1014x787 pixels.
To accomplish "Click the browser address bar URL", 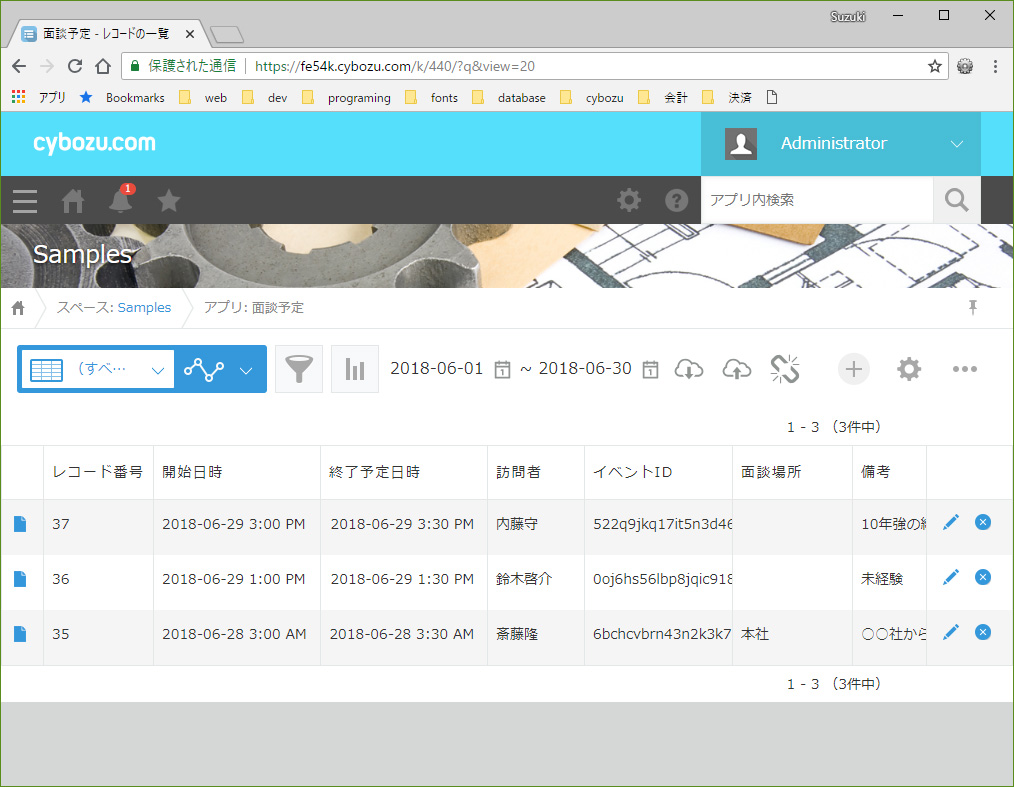I will pyautogui.click(x=394, y=66).
